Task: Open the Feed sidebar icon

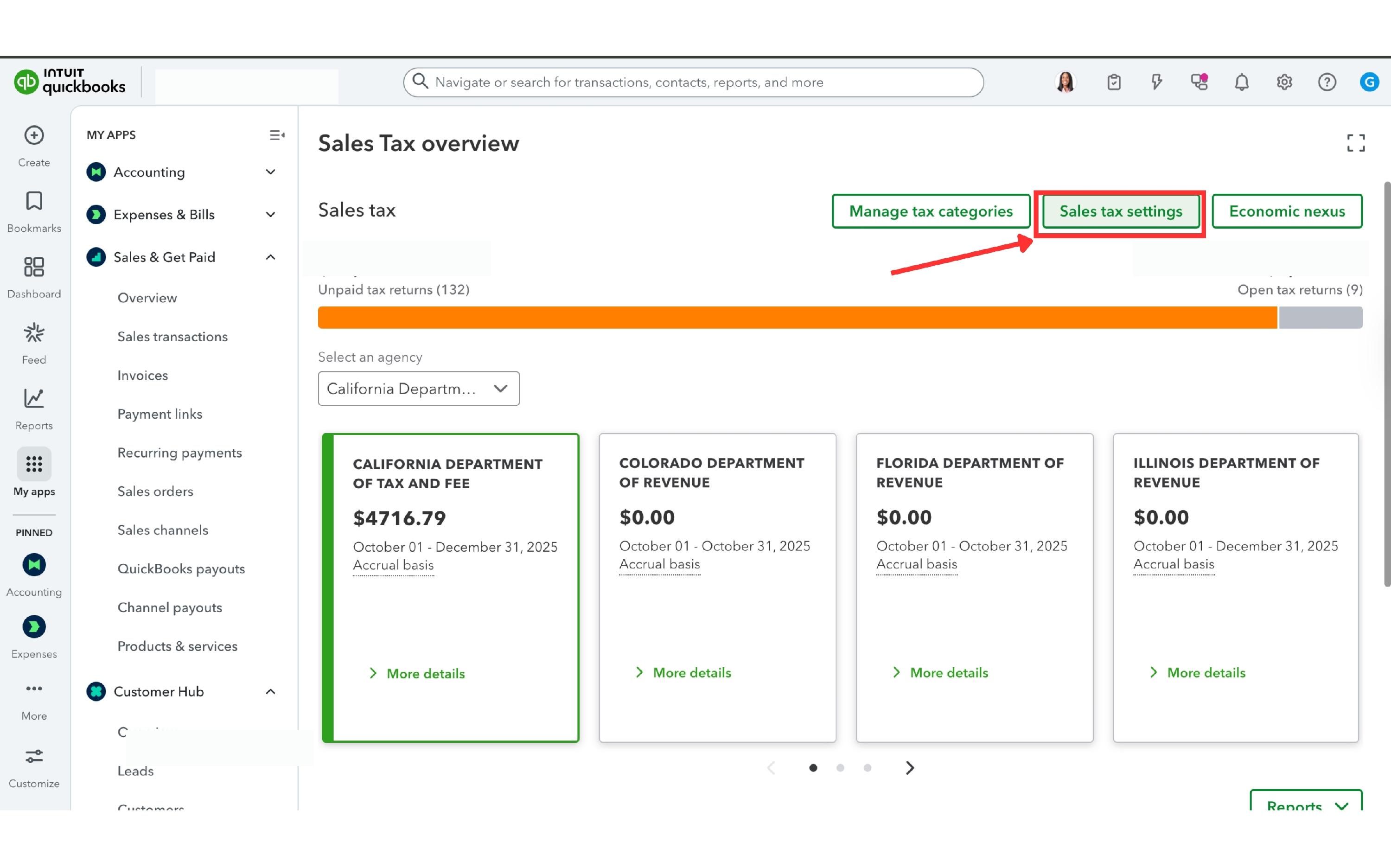Action: (34, 333)
